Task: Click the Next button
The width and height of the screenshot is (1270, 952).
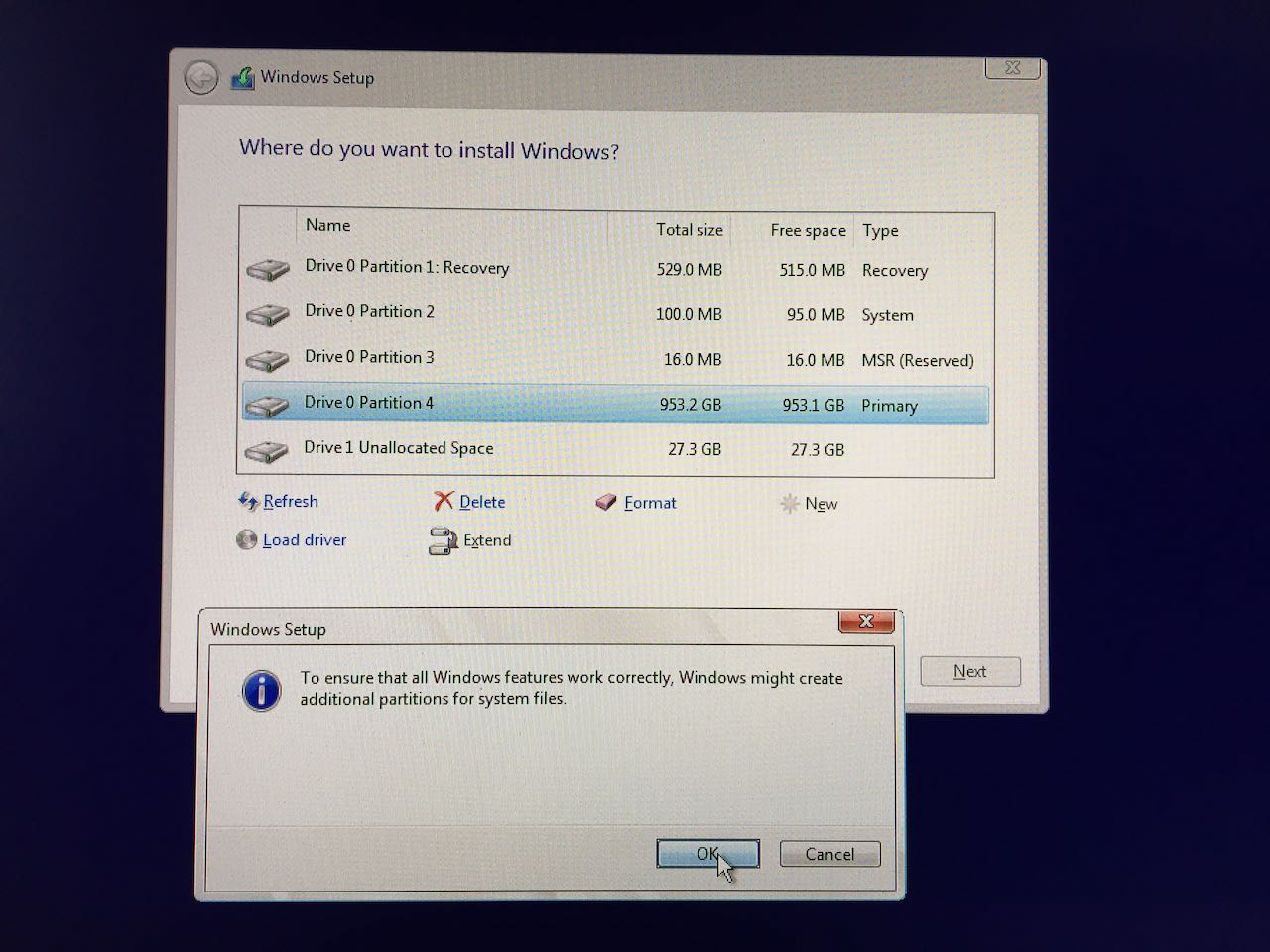Action: pyautogui.click(x=969, y=671)
